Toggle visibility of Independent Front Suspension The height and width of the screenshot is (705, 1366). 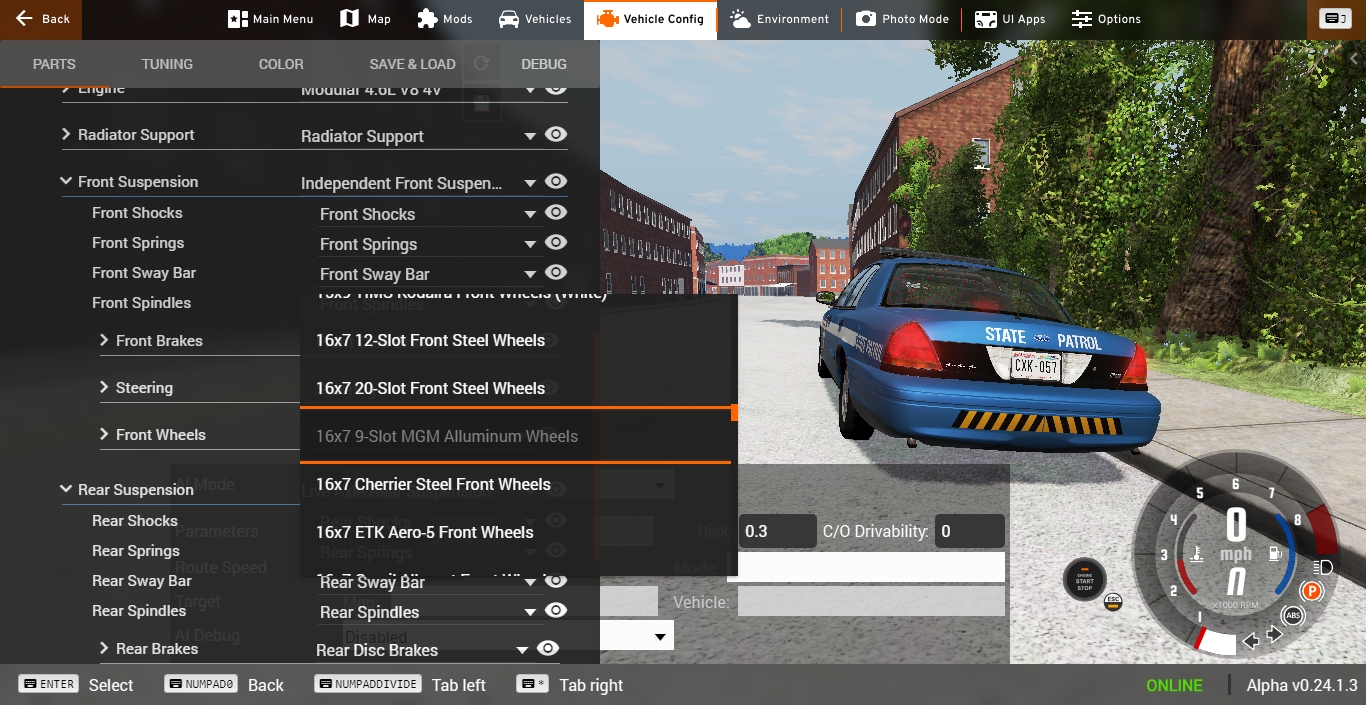tap(556, 182)
